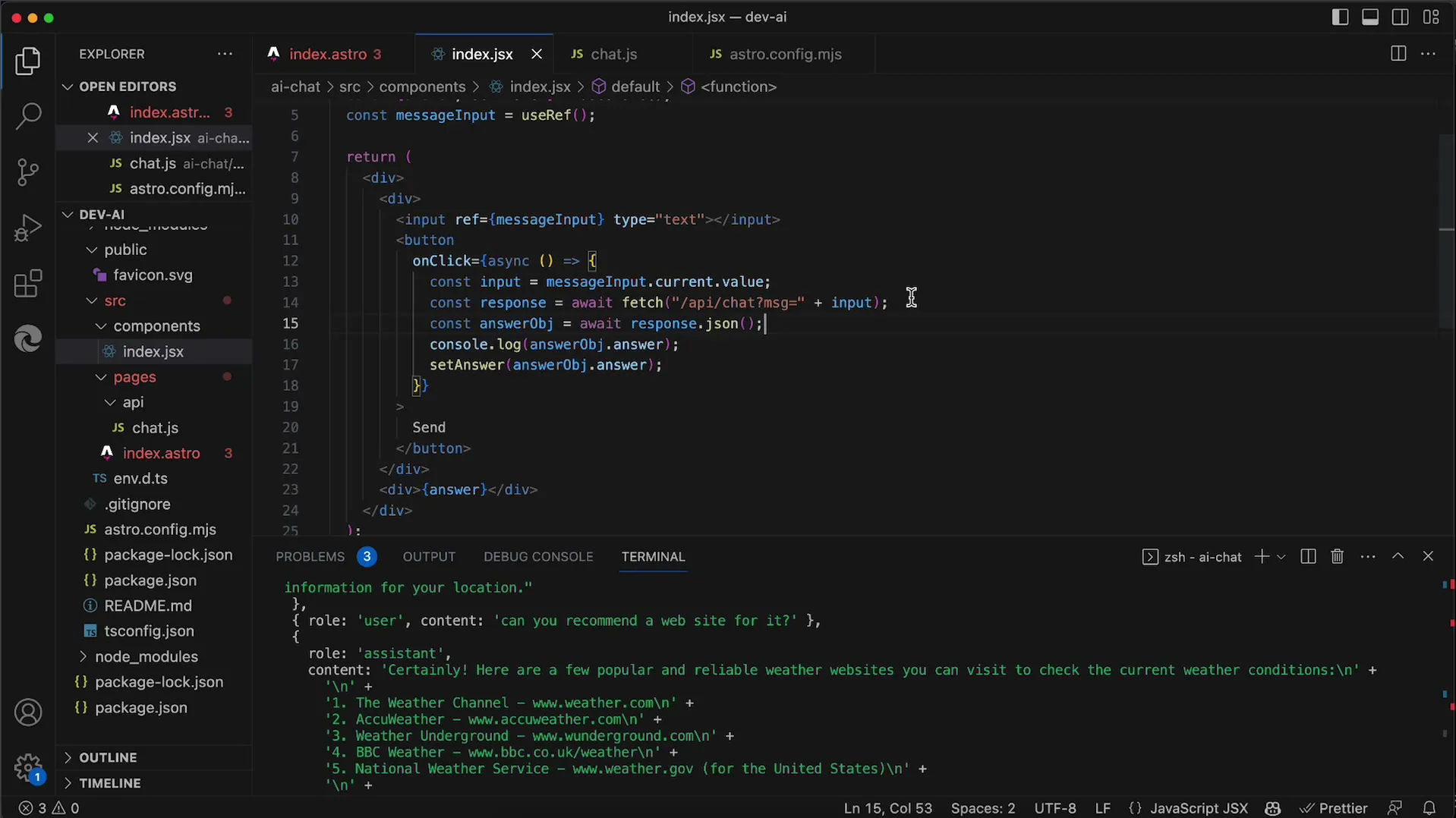The image size is (1456, 818).
Task: Open the Search view in activity bar
Action: pyautogui.click(x=28, y=116)
